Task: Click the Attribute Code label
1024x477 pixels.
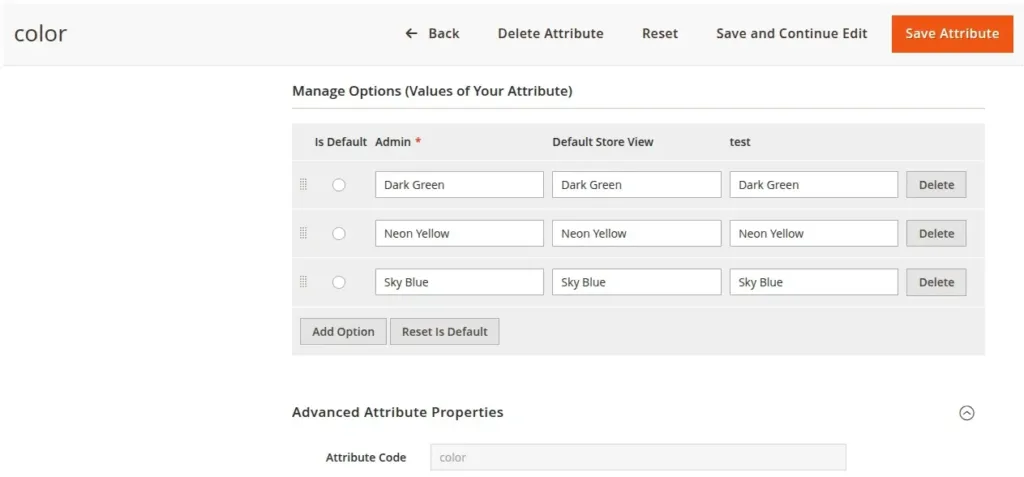Action: (x=366, y=457)
